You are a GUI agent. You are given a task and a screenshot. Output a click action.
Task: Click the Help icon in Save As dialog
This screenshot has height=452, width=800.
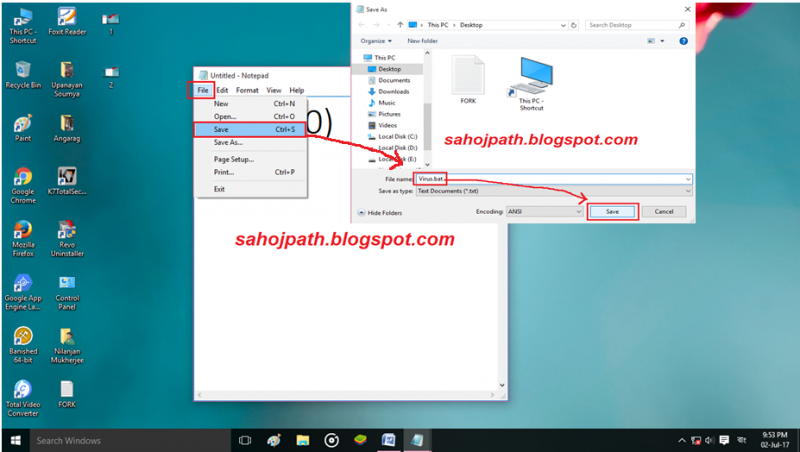684,41
